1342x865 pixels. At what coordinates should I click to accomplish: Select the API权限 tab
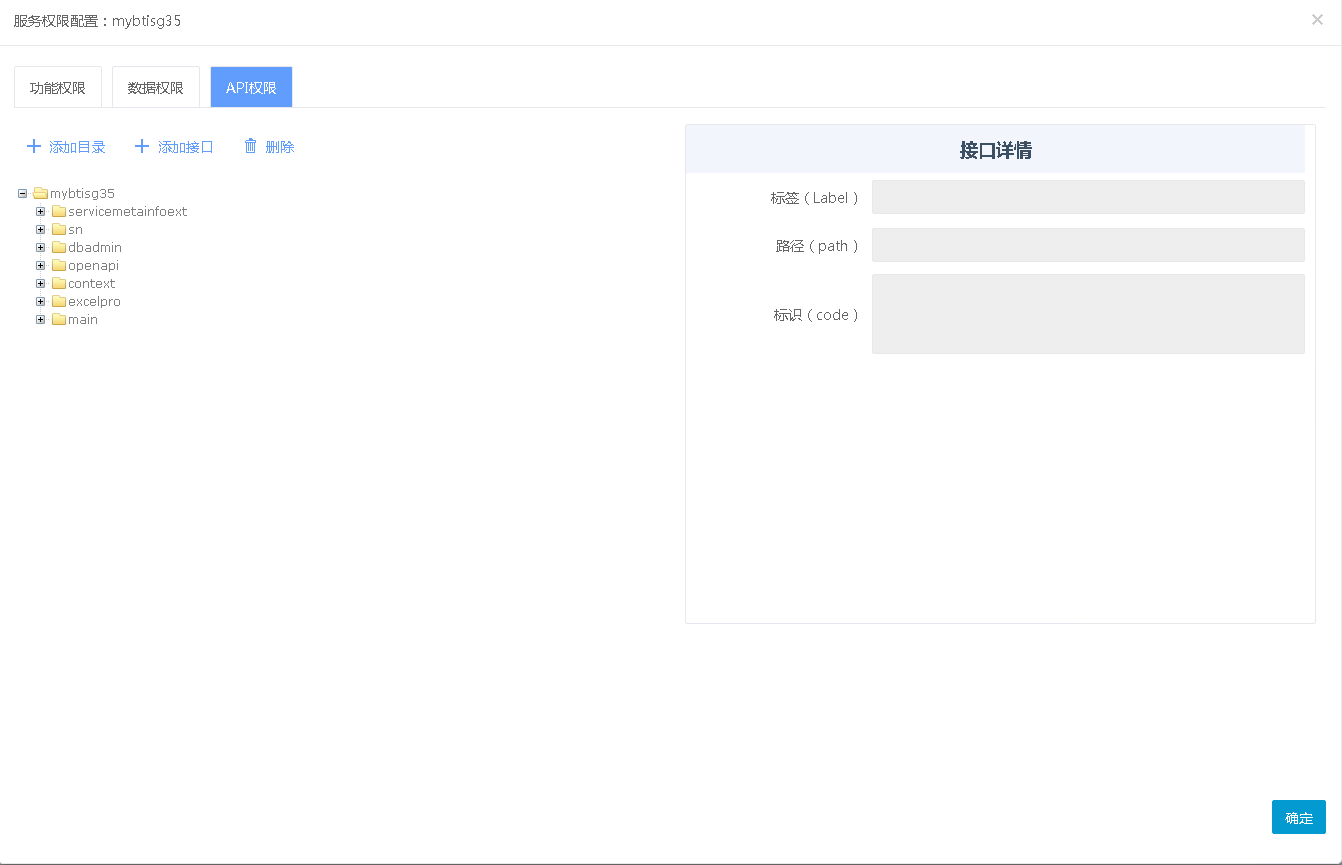click(251, 88)
